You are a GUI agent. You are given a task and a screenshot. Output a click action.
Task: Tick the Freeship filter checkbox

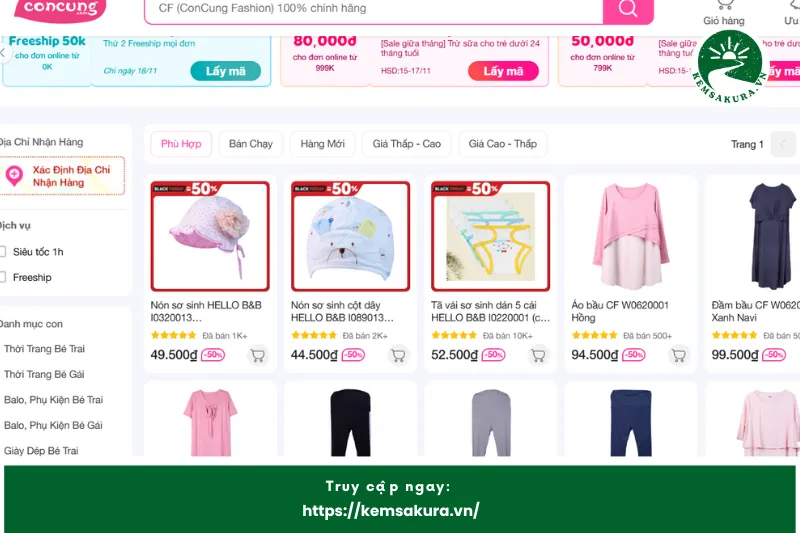[x=2, y=277]
